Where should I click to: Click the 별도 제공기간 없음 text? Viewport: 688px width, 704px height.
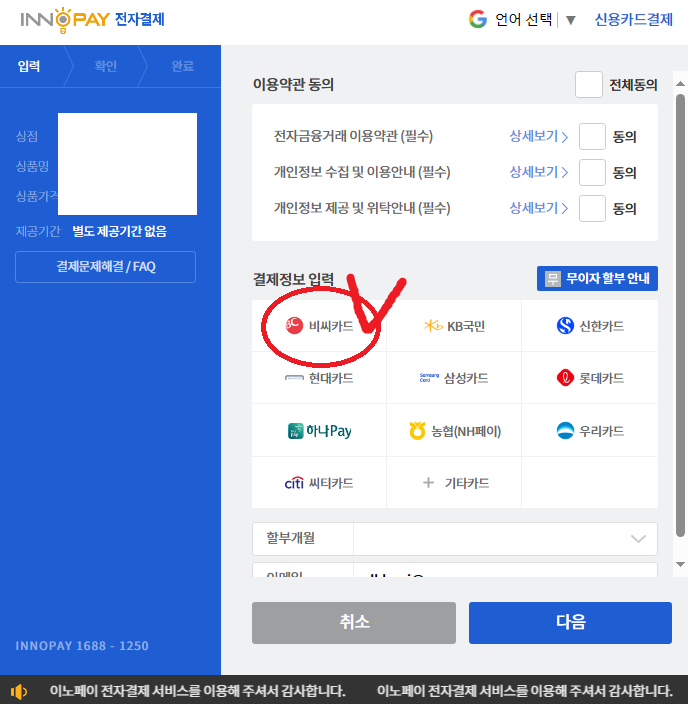click(x=119, y=231)
